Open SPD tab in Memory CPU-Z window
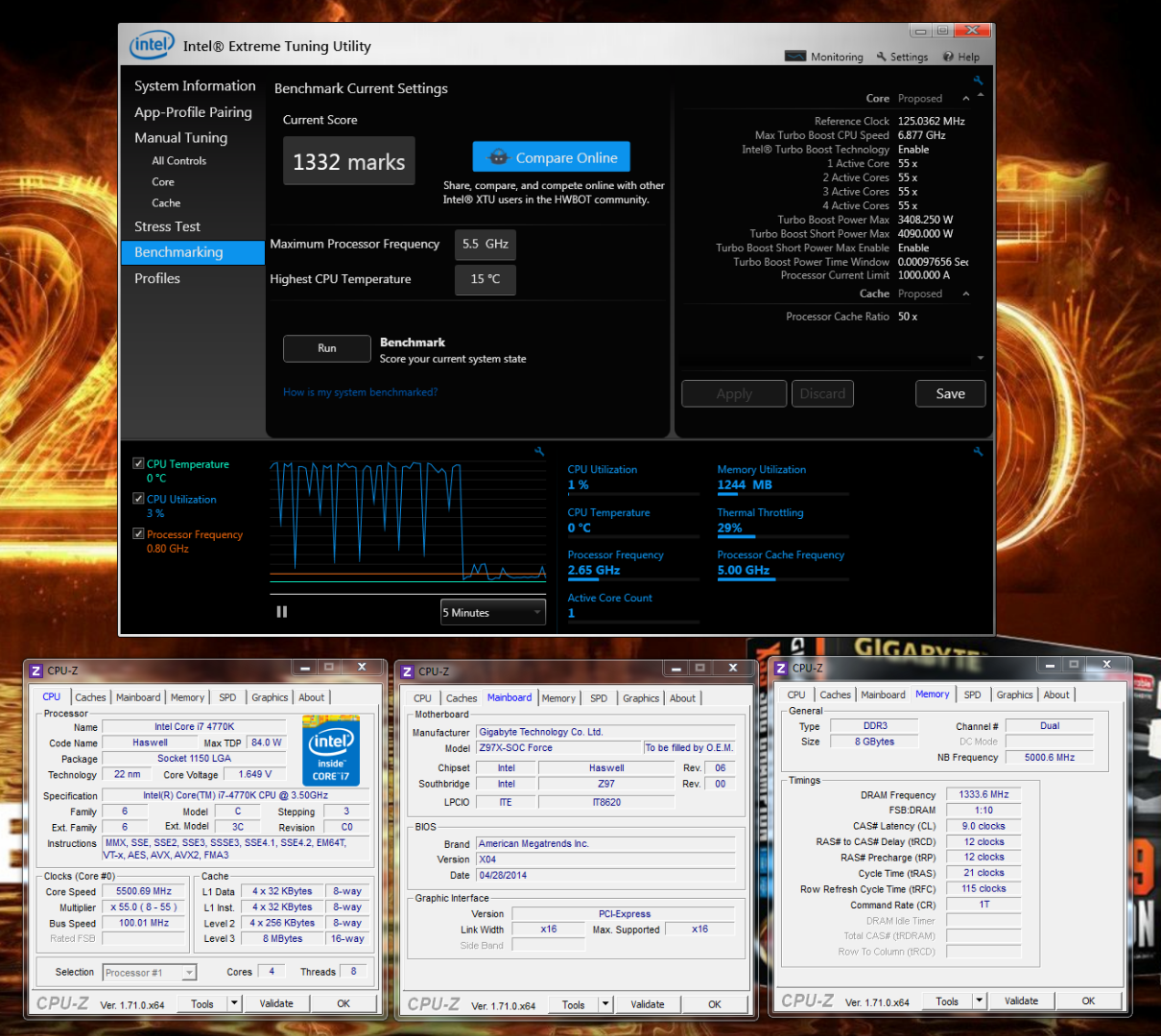This screenshot has width=1161, height=1036. pos(972,695)
